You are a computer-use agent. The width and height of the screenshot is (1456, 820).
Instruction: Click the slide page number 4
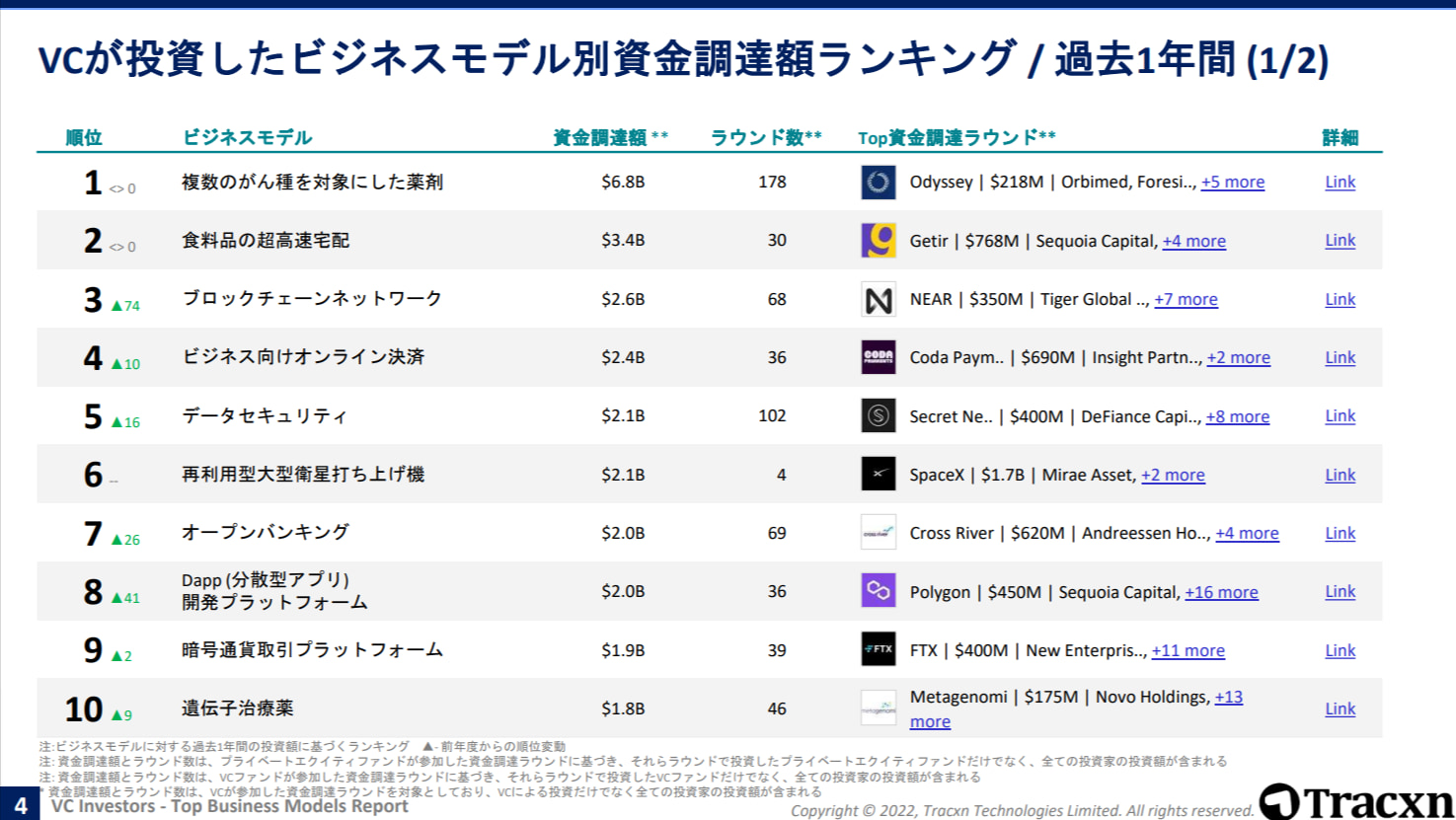click(19, 805)
